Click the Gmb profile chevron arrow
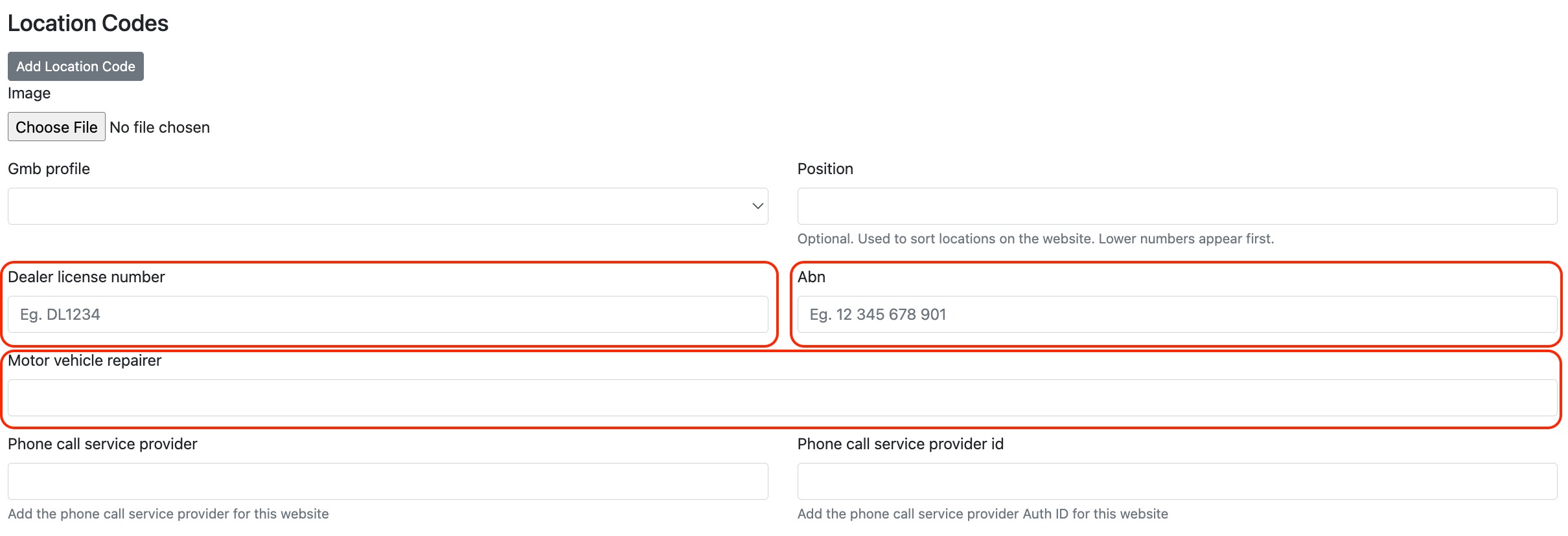Screen dimensions: 1568x536 point(757,207)
